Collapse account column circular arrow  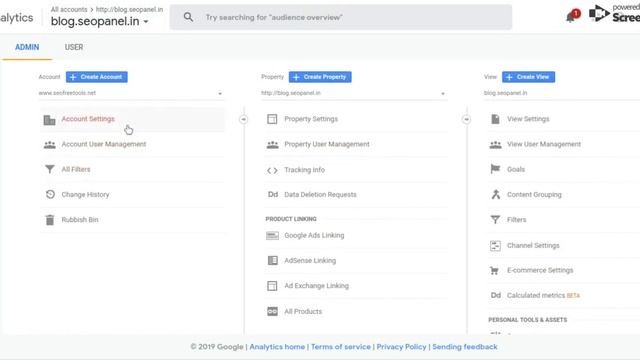[243, 119]
